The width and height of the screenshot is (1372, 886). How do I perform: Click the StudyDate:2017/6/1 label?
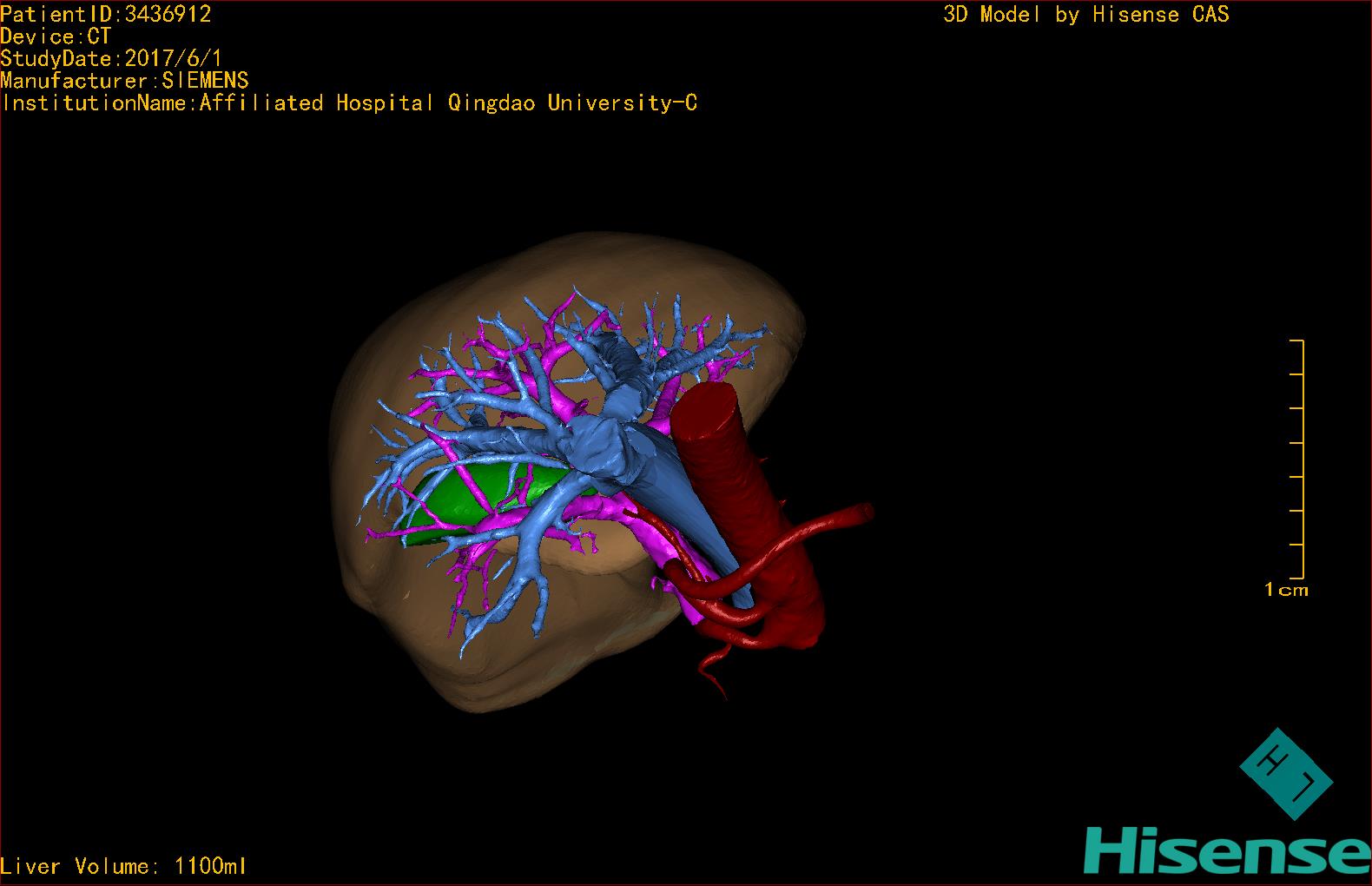pos(111,59)
